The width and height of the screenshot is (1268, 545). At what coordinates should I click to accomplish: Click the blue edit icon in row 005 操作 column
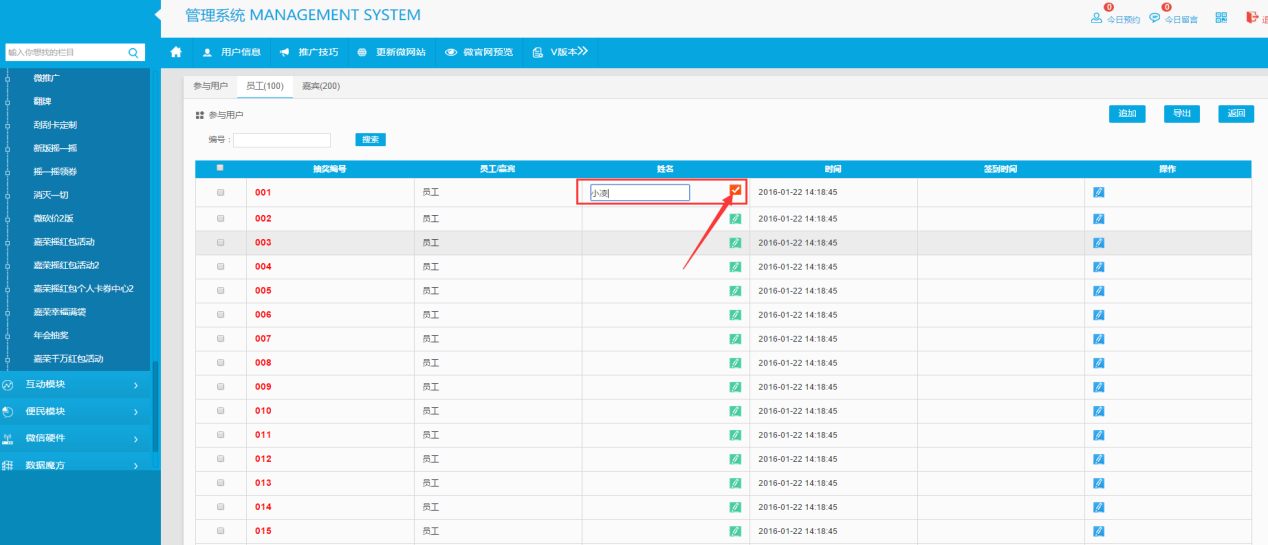(1099, 291)
